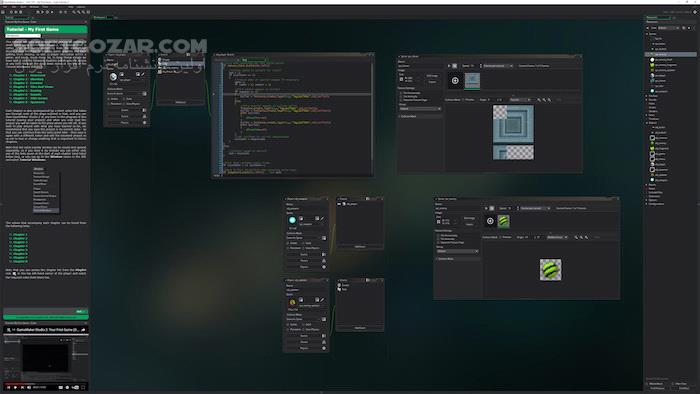
Task: Toggle Visible checkbox in top-left object editor
Action: pyautogui.click(x=109, y=99)
